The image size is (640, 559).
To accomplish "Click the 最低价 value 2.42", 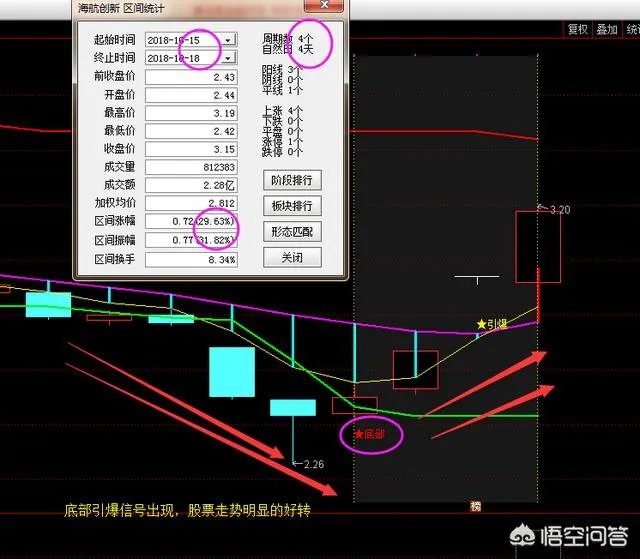I will point(191,131).
